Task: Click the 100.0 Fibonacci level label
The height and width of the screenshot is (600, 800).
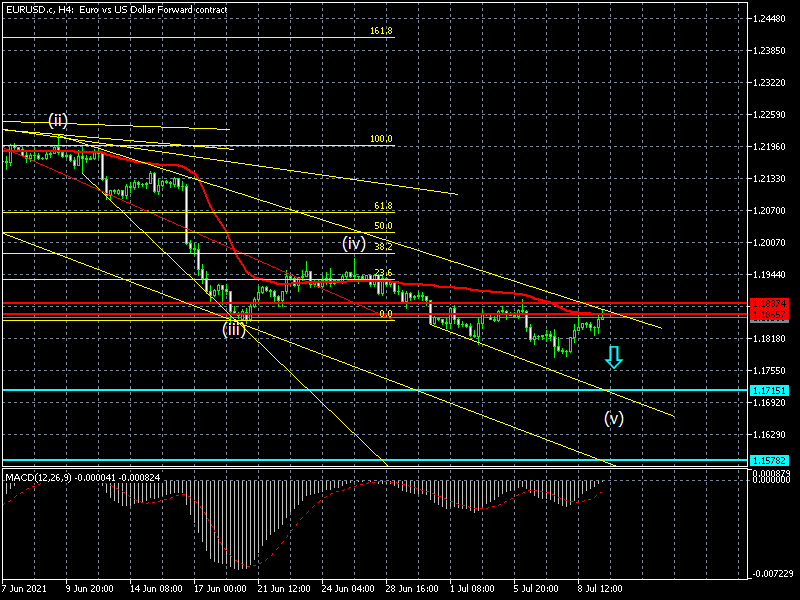Action: (x=381, y=139)
